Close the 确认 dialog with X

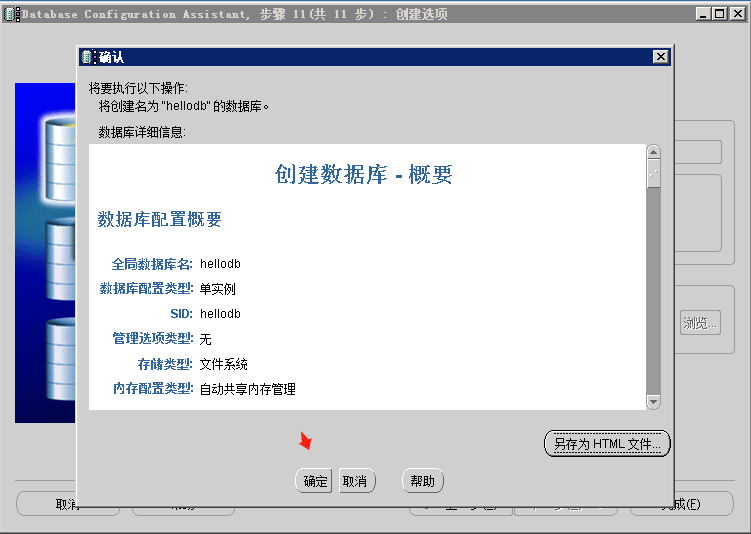660,57
